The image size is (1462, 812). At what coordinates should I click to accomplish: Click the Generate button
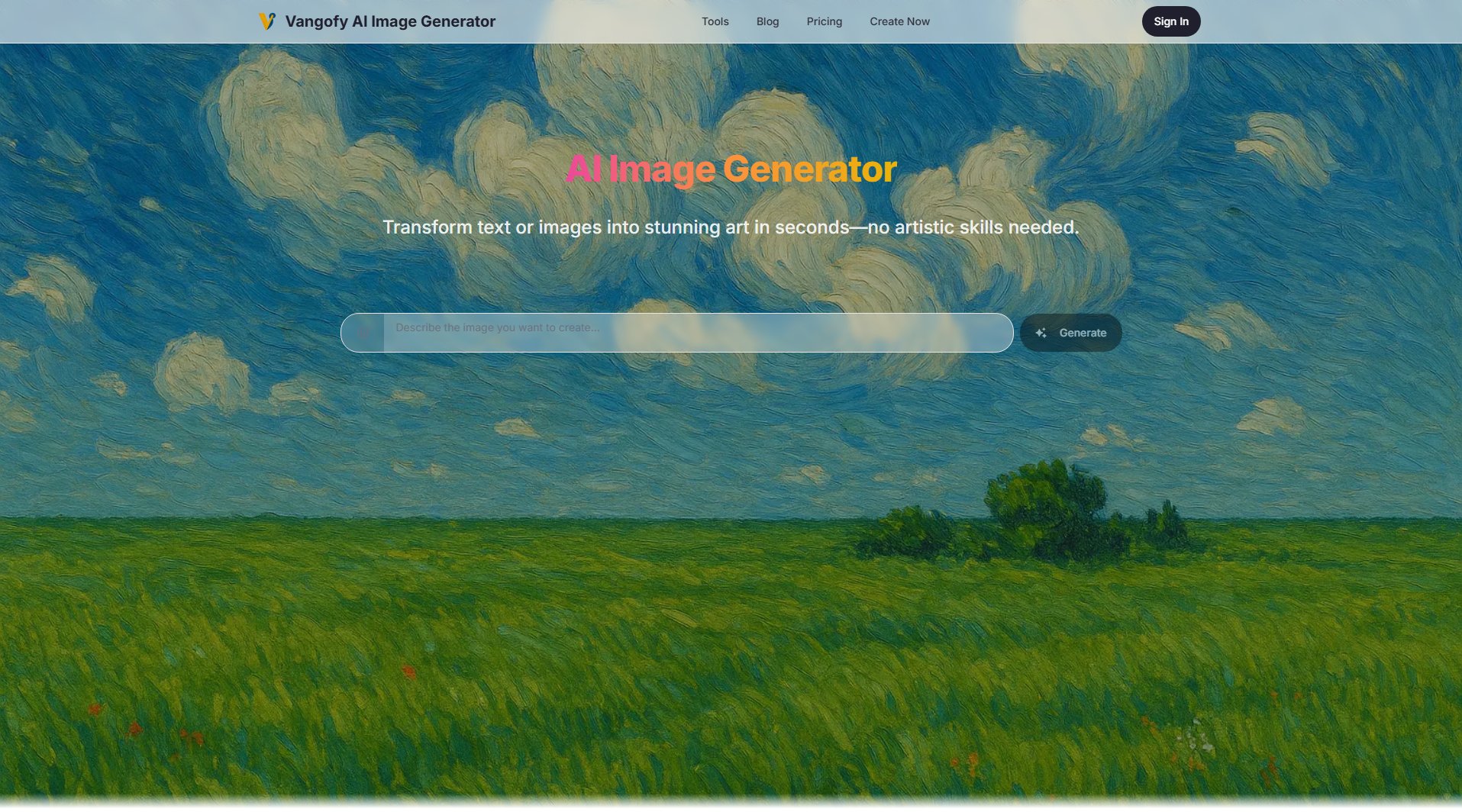[x=1070, y=333]
